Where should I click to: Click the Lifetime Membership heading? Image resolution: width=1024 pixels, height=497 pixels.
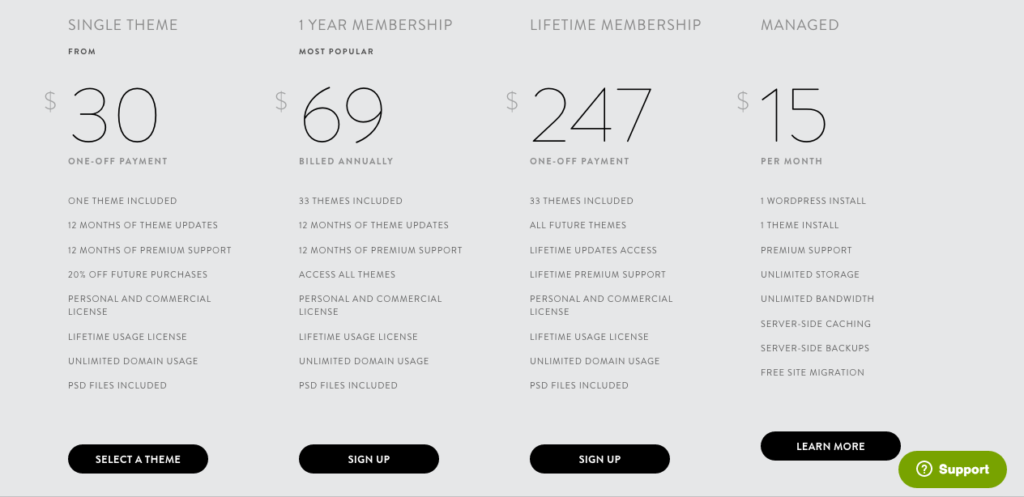pos(615,25)
